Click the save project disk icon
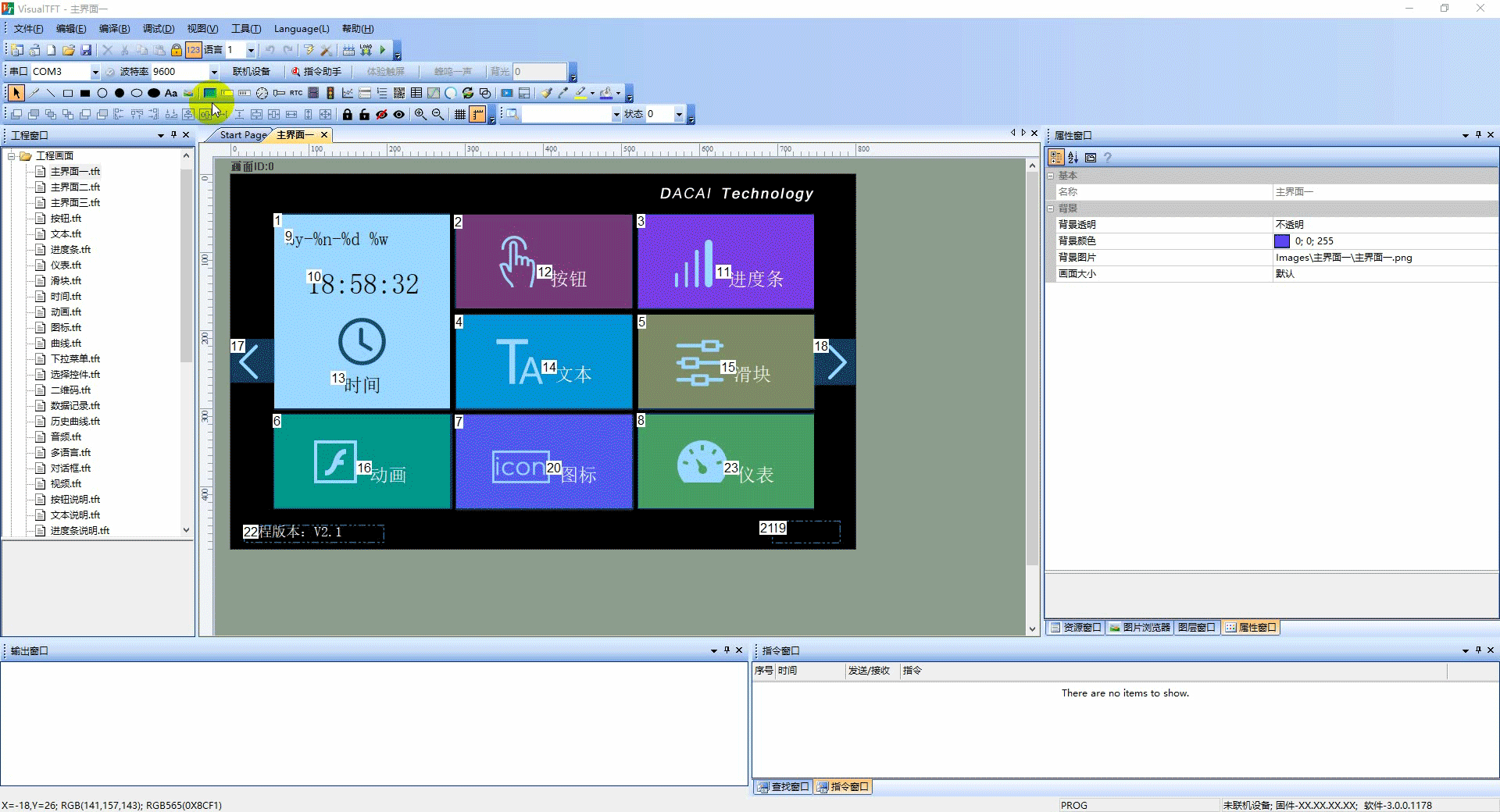This screenshot has height=812, width=1500. click(x=87, y=50)
